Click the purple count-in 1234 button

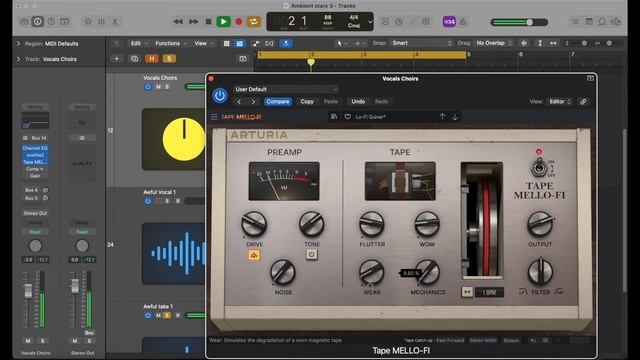pos(449,22)
